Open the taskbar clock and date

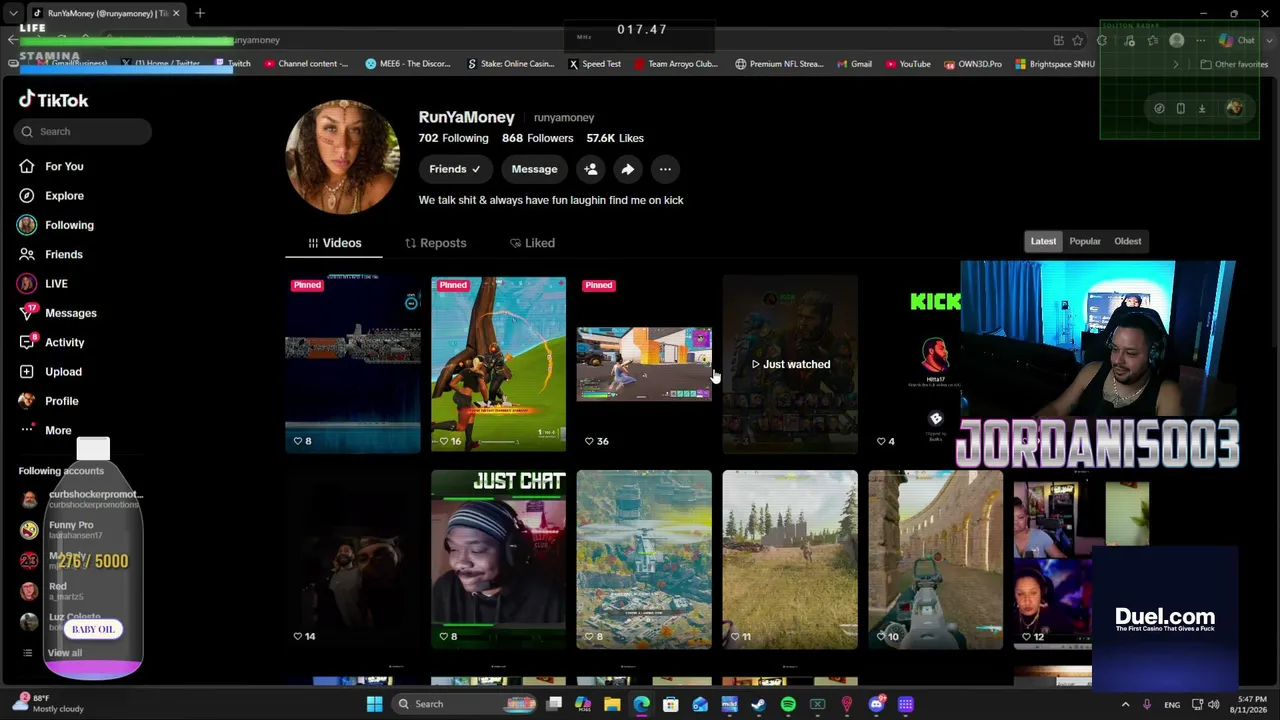(1251, 704)
